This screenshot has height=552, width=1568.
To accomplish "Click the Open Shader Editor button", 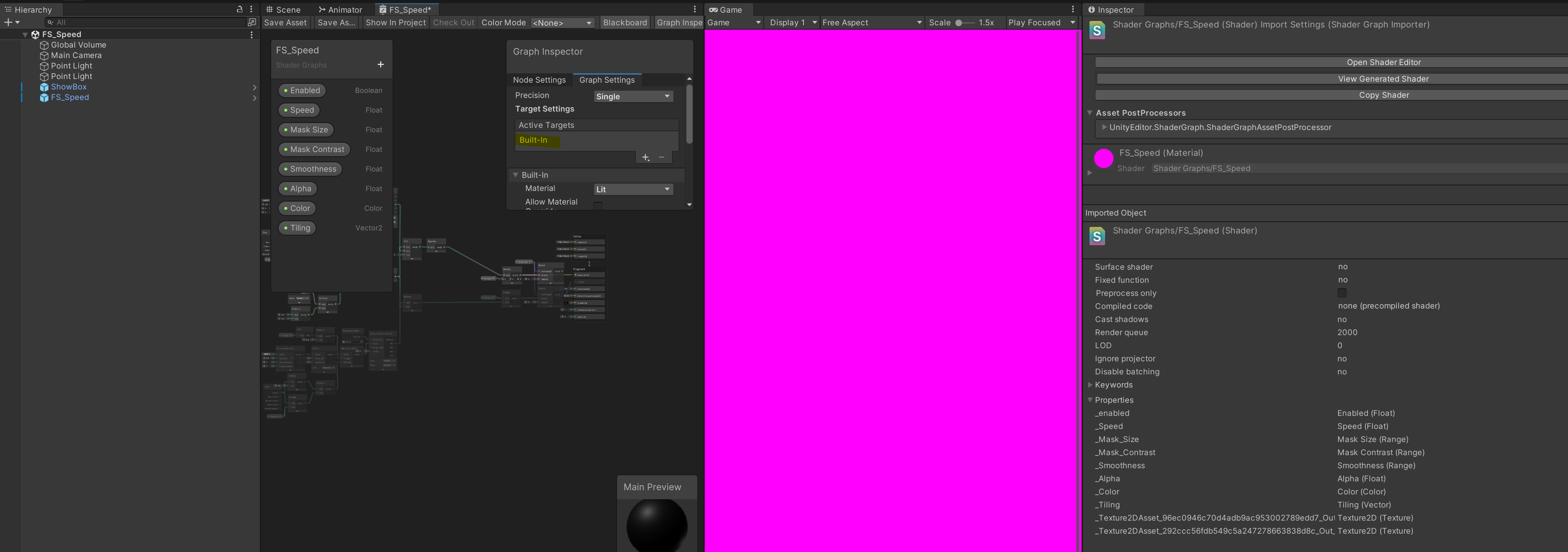I will tap(1383, 62).
